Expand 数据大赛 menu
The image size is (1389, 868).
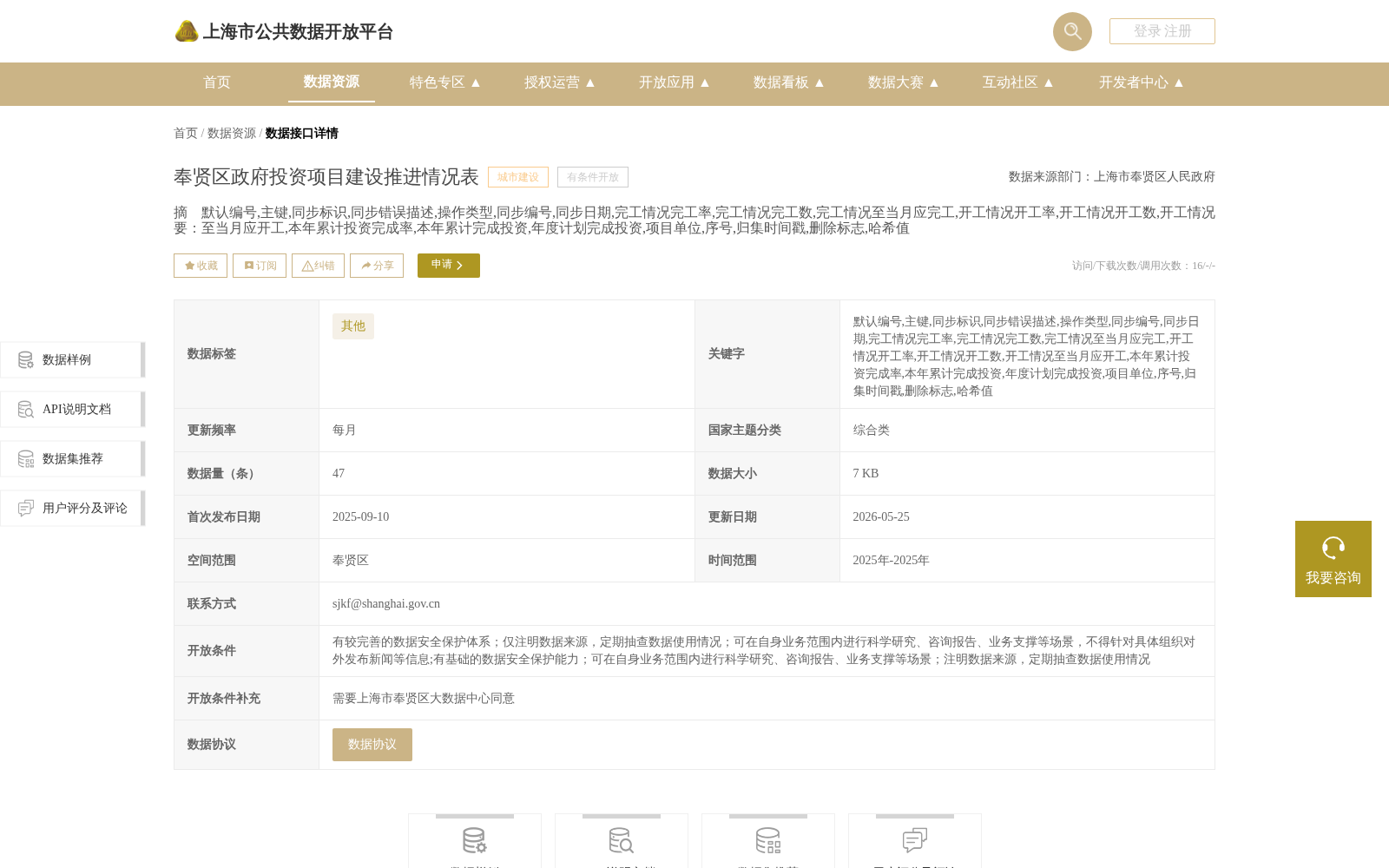904,82
